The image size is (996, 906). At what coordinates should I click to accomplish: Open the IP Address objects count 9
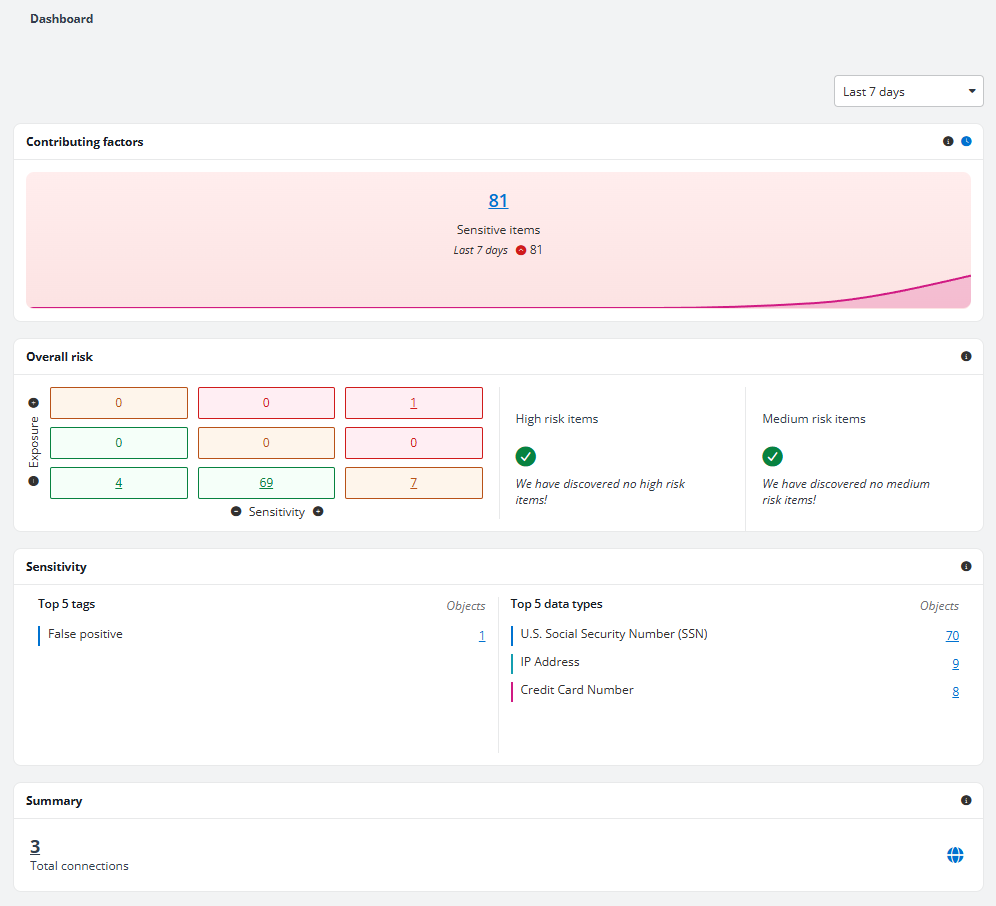(955, 663)
